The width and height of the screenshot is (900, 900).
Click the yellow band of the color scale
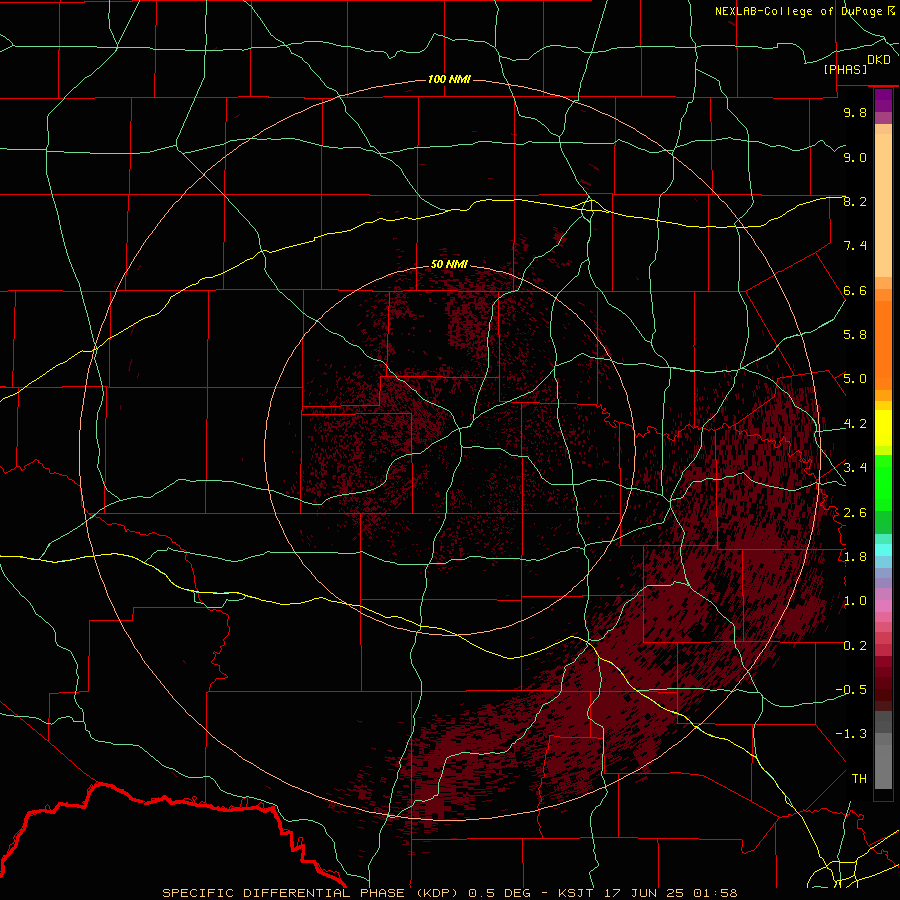click(883, 428)
